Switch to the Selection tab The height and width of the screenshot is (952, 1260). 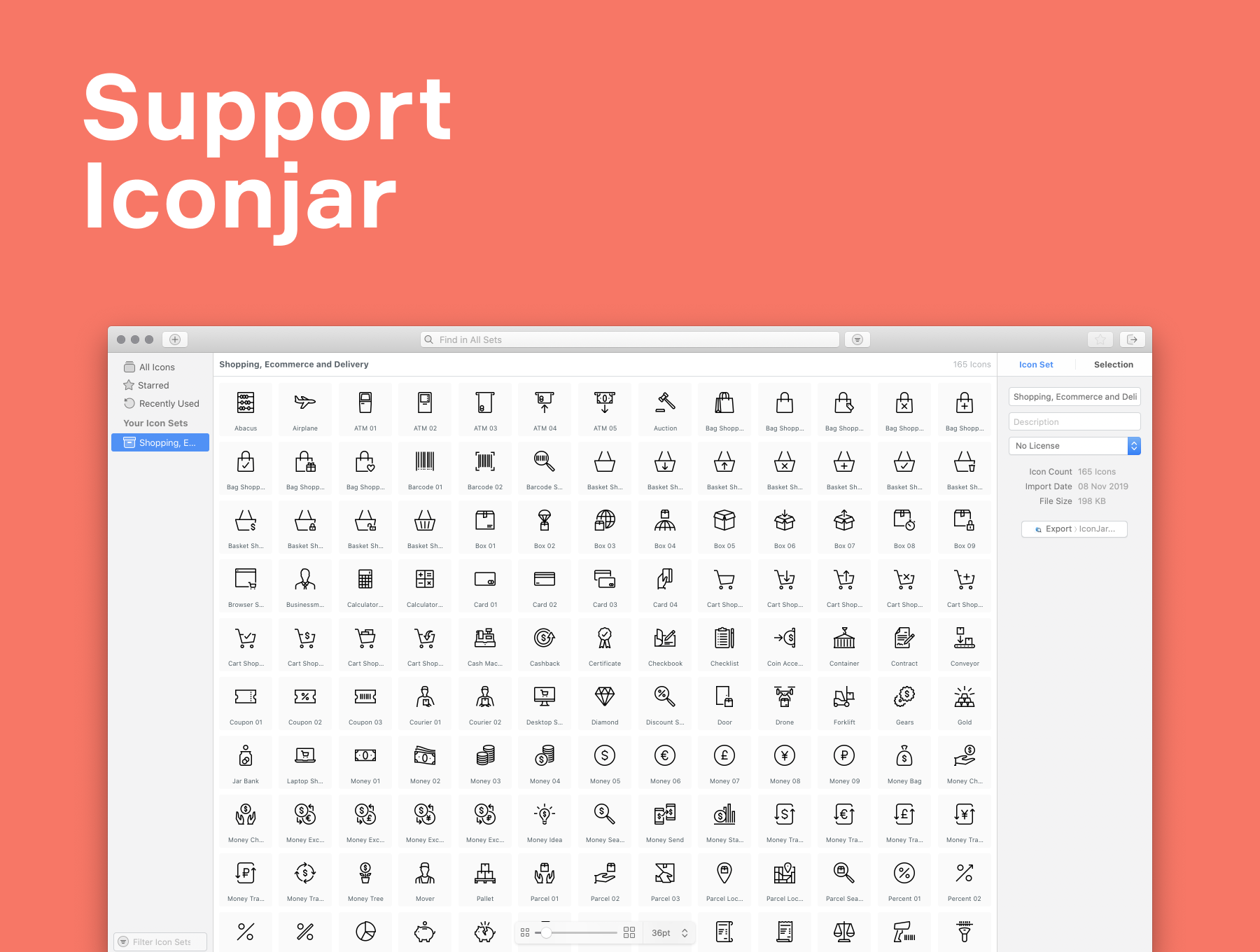pos(1113,365)
